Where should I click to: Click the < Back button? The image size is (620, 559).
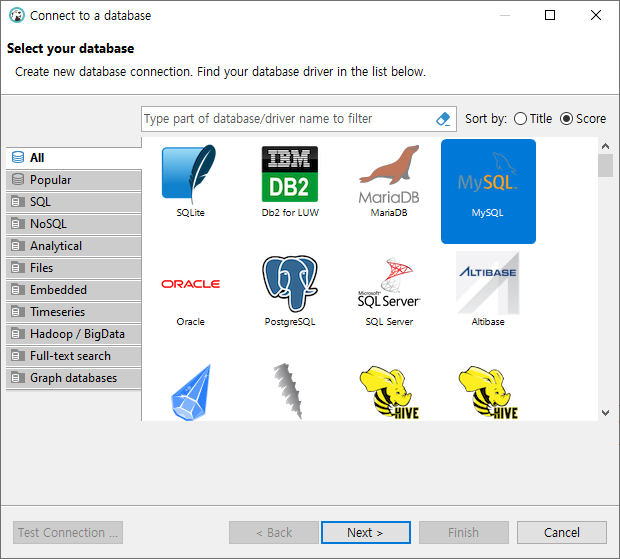click(x=274, y=533)
